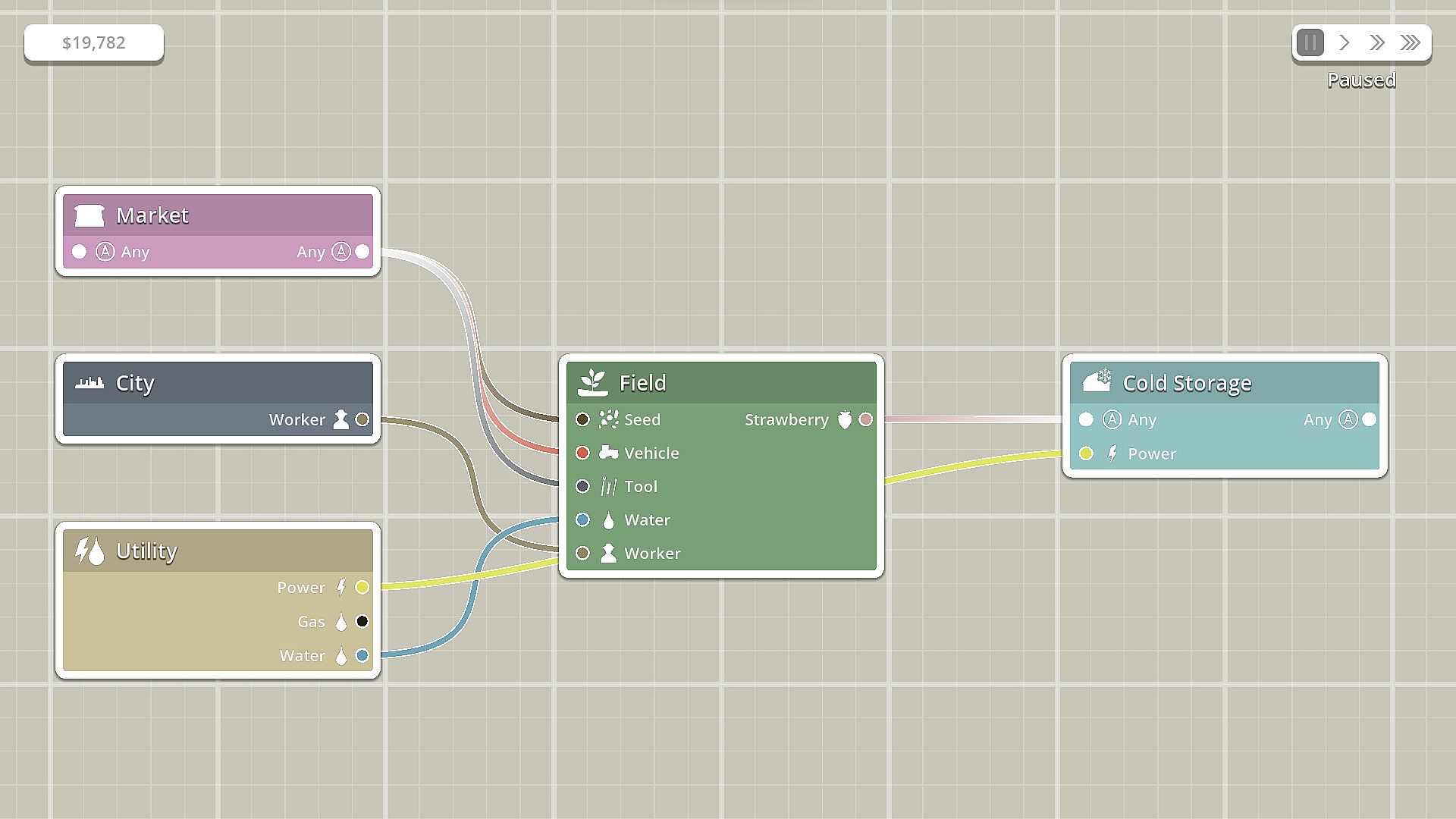Click the Worker output port on City
This screenshot has width=1456, height=819.
point(362,419)
